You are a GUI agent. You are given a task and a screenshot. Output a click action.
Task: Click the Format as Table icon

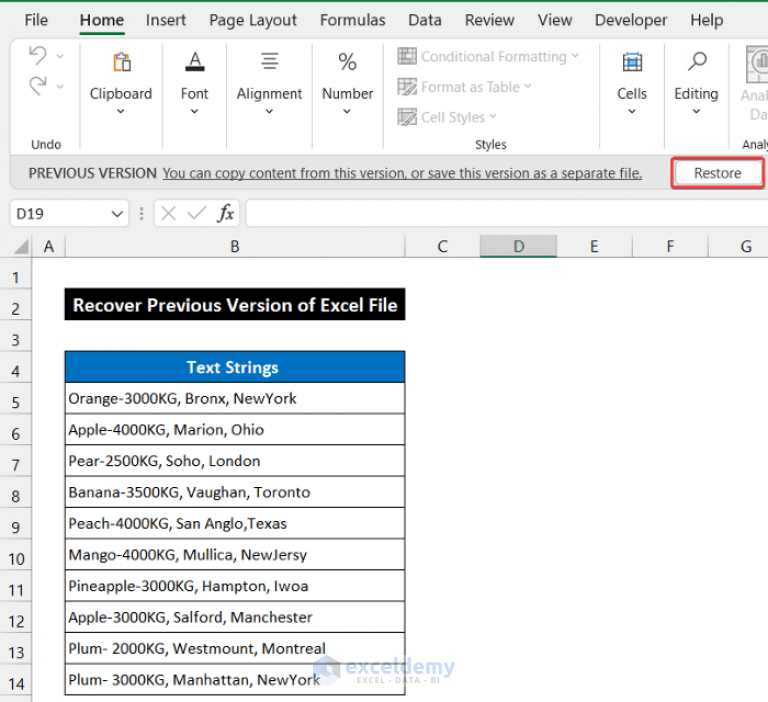407,87
